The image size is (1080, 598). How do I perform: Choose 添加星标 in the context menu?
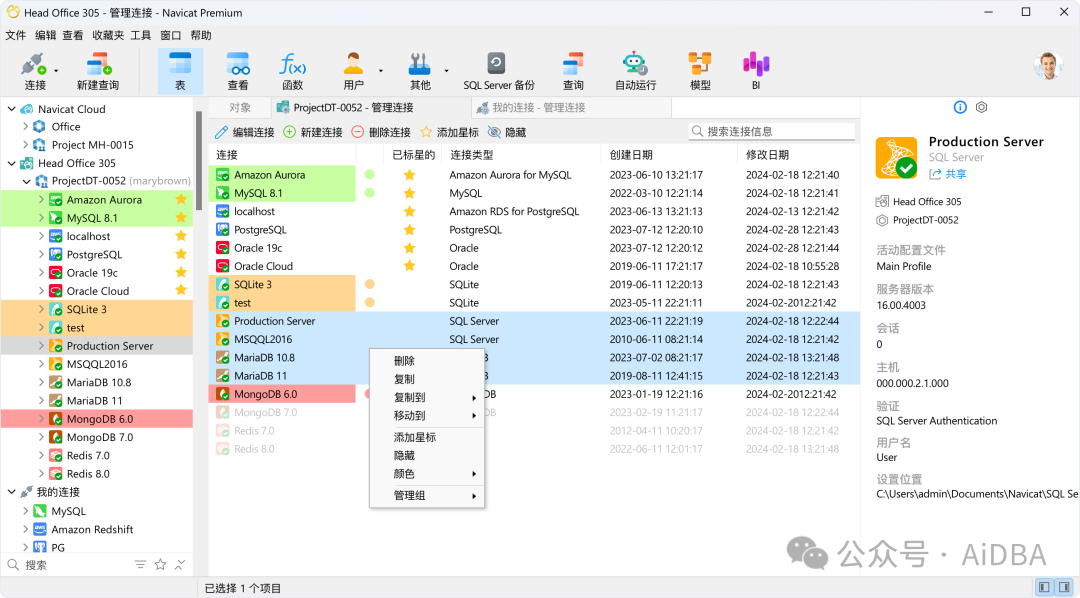point(427,437)
